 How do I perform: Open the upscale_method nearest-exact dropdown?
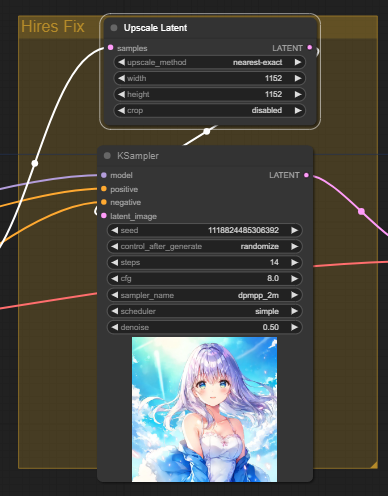click(x=210, y=62)
